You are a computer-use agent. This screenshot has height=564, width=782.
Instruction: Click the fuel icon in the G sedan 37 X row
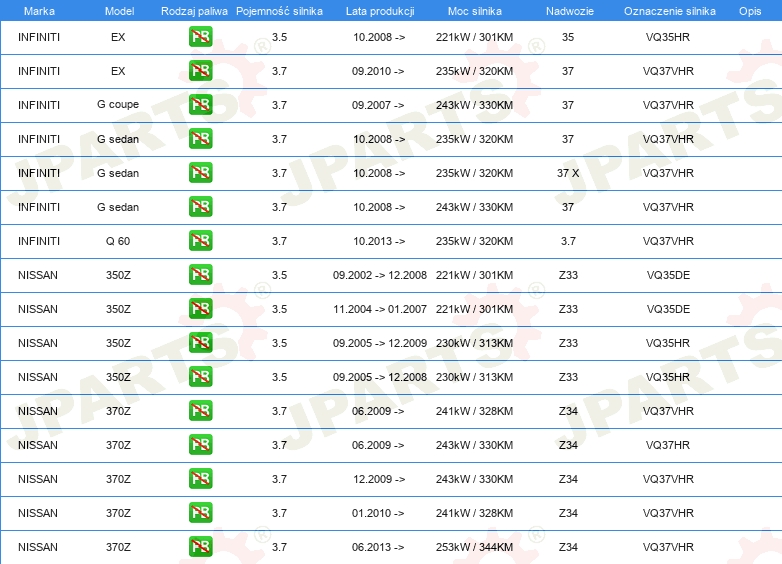[200, 173]
